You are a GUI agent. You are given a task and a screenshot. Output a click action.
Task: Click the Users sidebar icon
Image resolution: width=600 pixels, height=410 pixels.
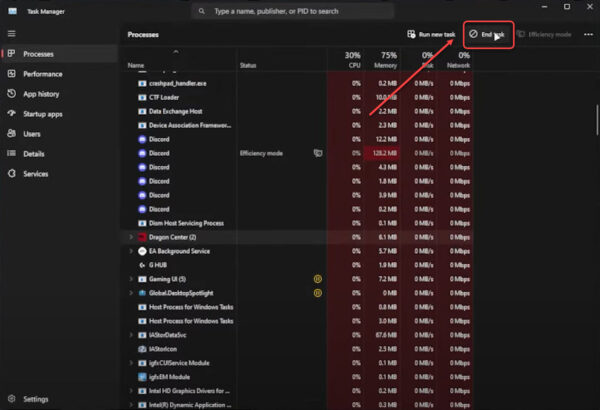(11, 133)
